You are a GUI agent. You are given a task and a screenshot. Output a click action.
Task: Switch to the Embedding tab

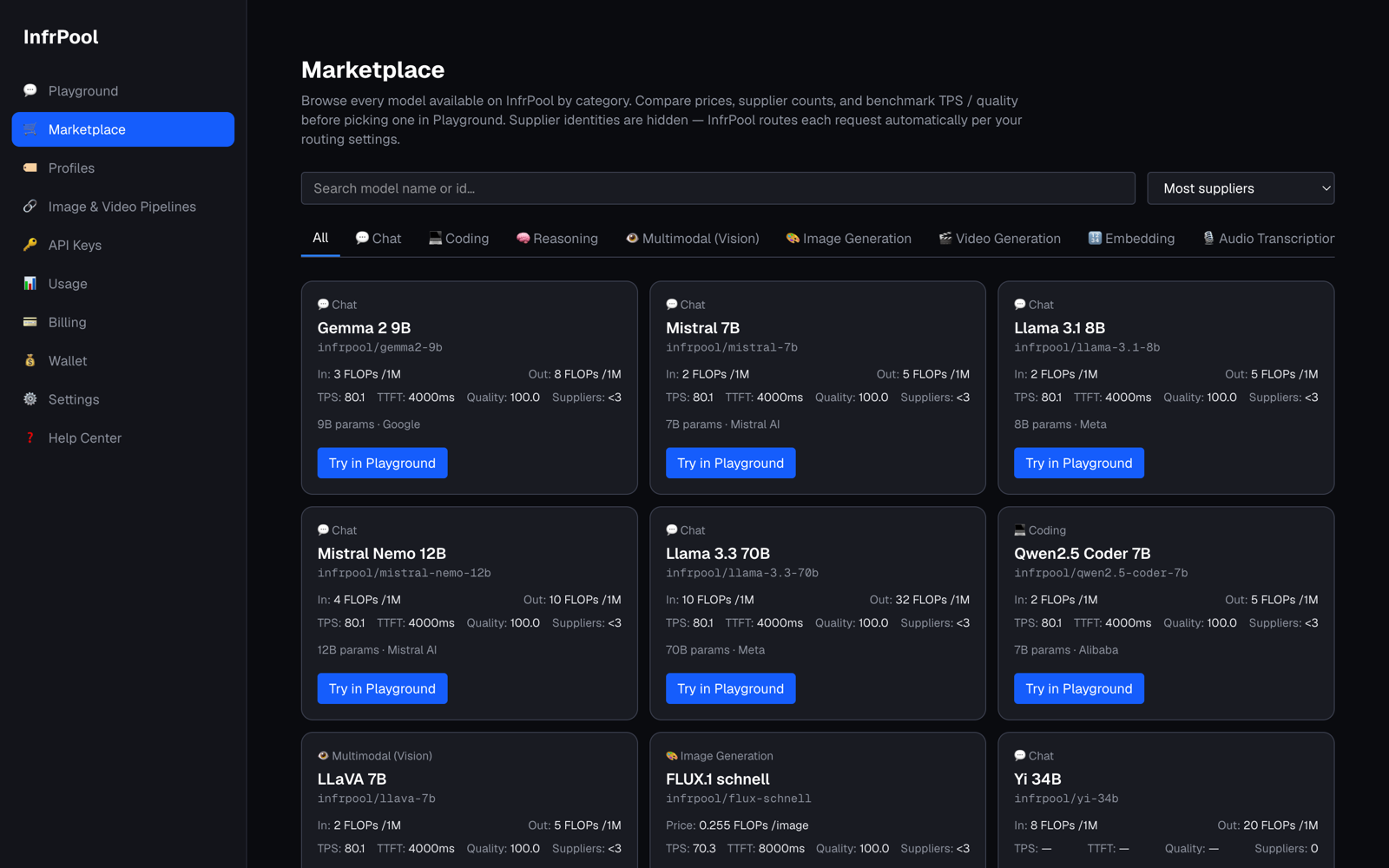(x=1132, y=238)
